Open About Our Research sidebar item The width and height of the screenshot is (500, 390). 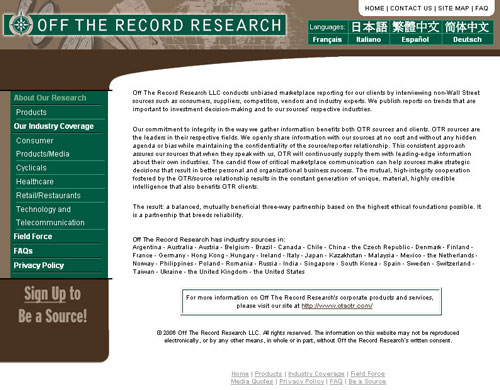click(50, 98)
